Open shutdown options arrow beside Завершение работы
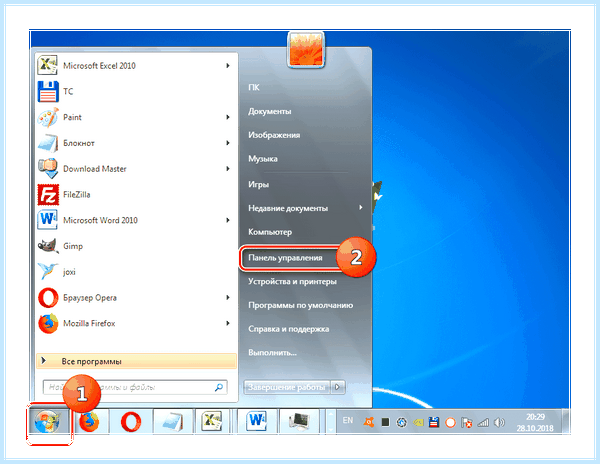The image size is (600, 464). tap(337, 387)
